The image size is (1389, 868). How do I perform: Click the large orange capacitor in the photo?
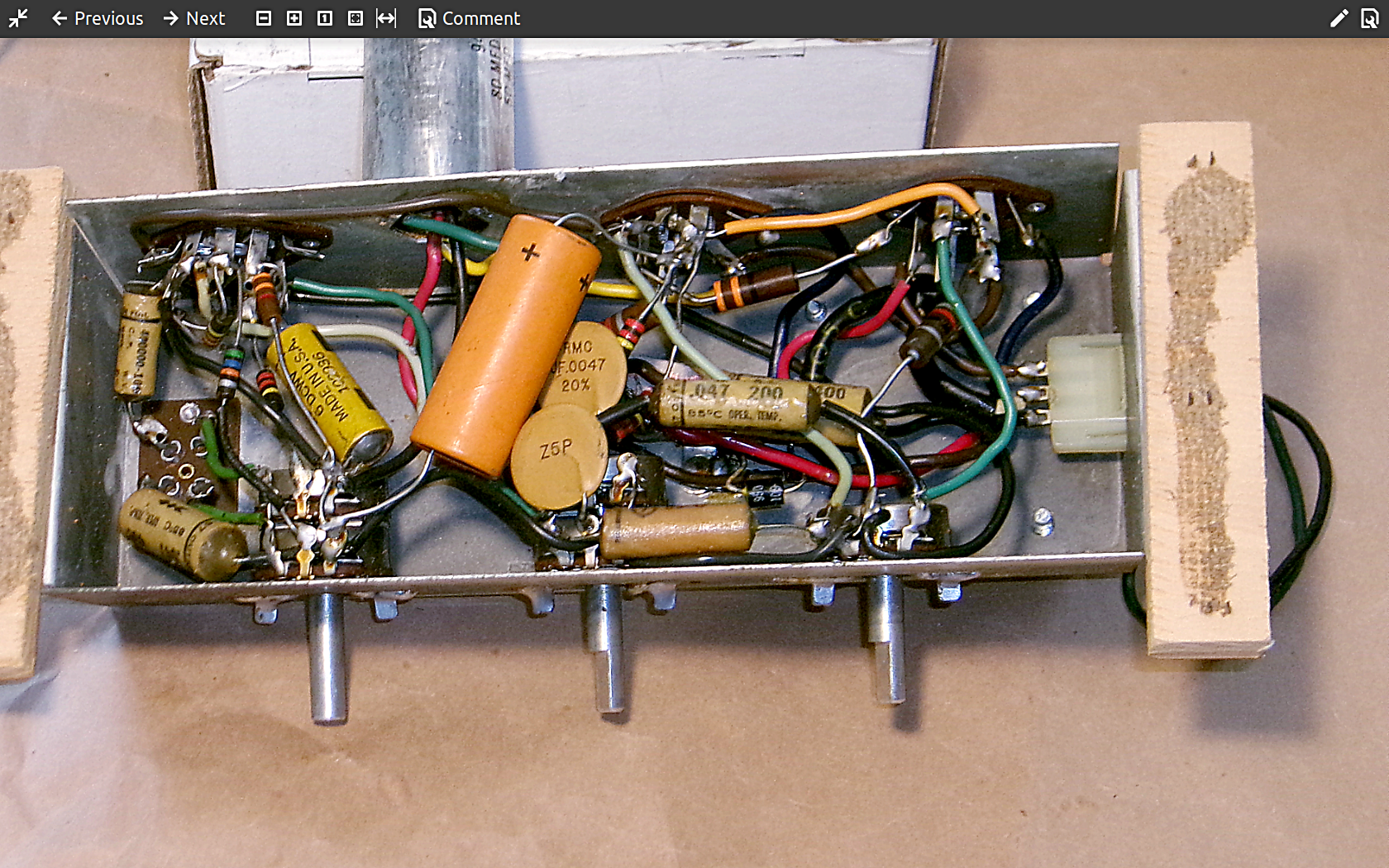pos(506,344)
